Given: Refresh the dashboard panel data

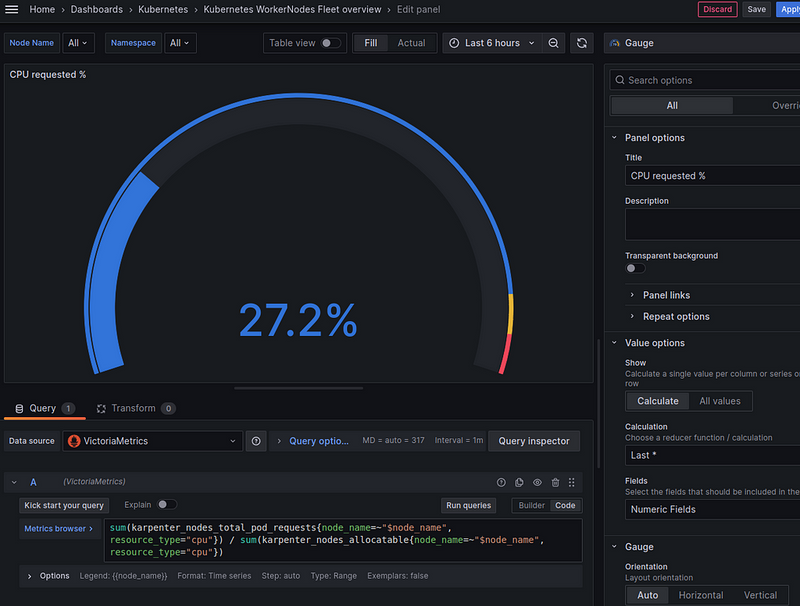Looking at the screenshot, I should [582, 43].
